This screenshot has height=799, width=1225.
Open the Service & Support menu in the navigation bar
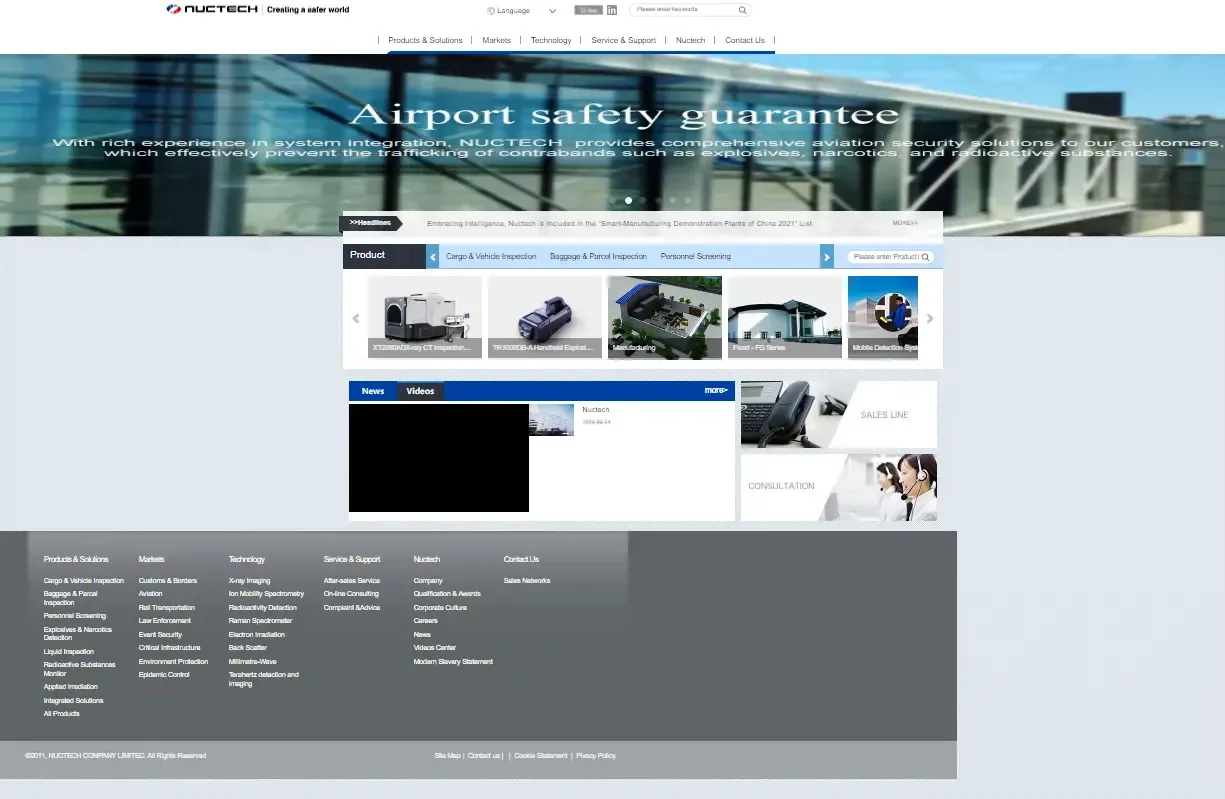(x=623, y=40)
